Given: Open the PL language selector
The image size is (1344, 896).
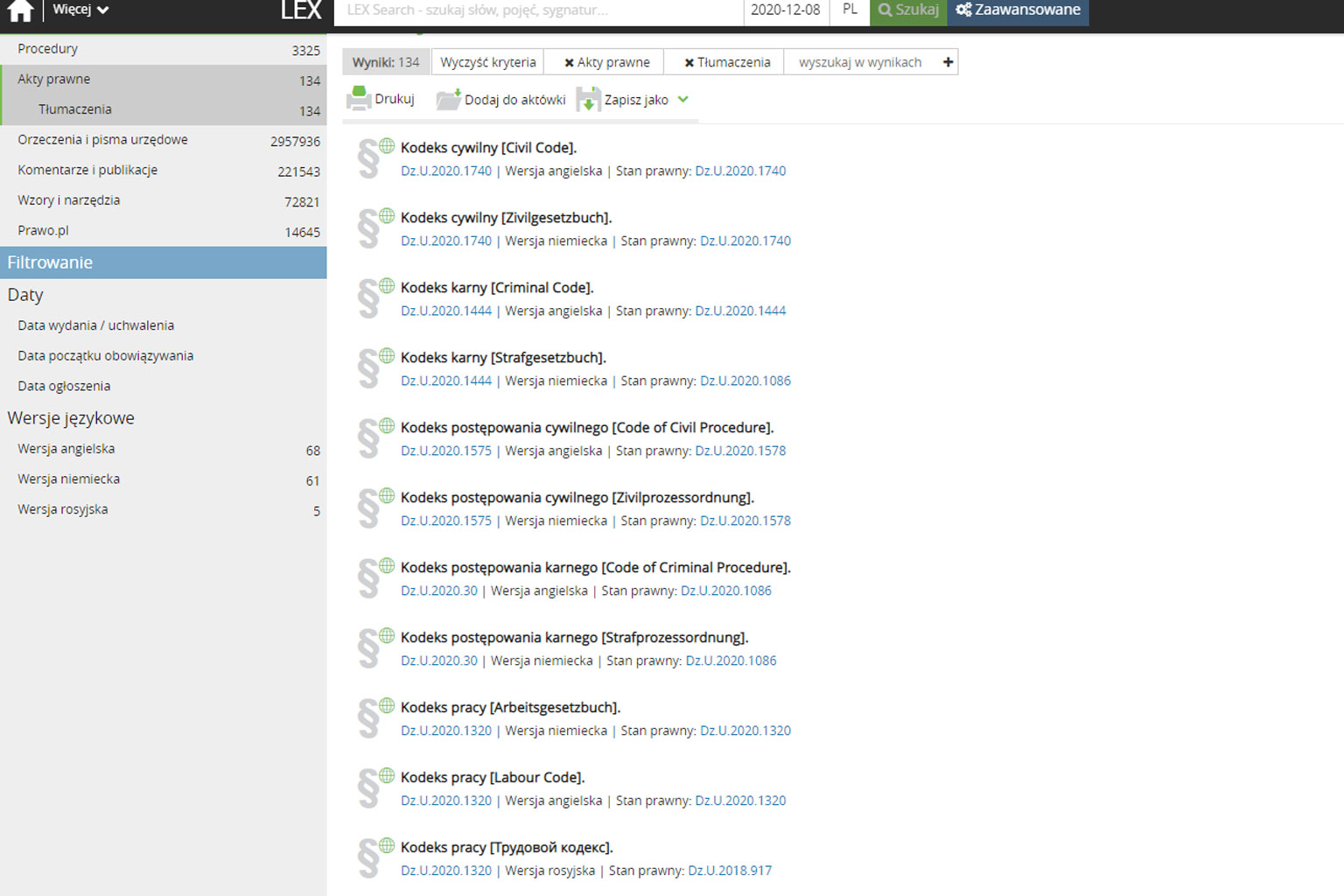Looking at the screenshot, I should click(x=850, y=10).
